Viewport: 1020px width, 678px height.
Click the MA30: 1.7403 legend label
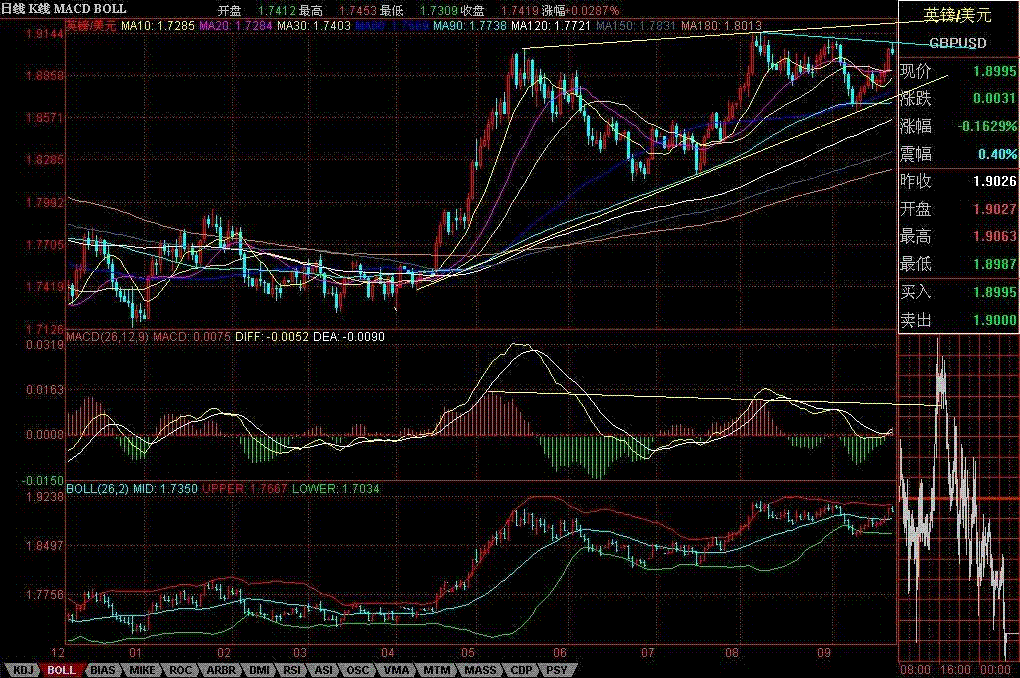[x=314, y=26]
